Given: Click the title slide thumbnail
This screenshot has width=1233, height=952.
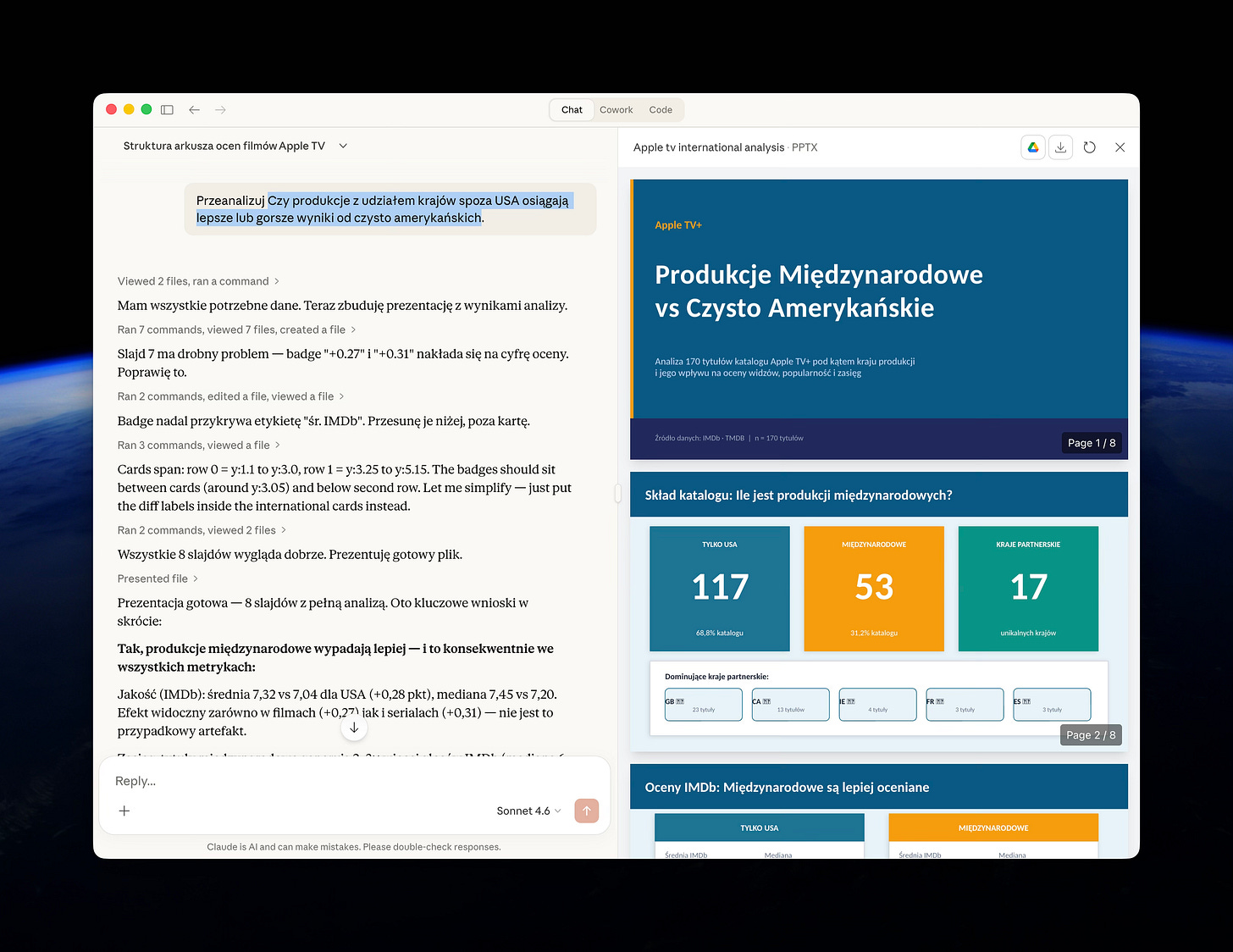Looking at the screenshot, I should (x=879, y=319).
